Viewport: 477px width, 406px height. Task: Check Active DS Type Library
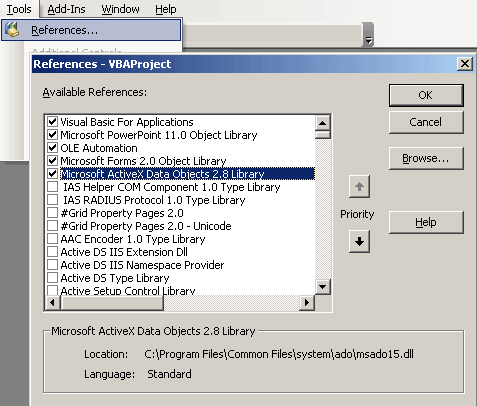pos(52,278)
